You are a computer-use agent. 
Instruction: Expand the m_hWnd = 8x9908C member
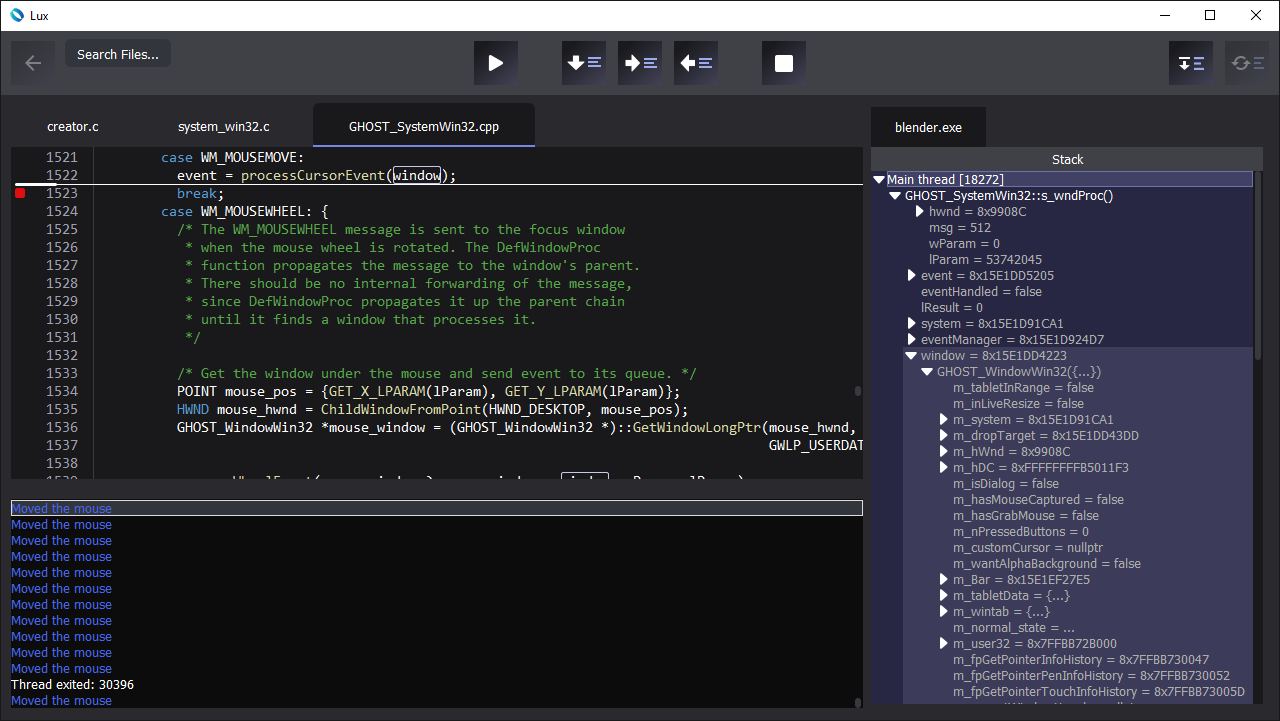point(943,452)
